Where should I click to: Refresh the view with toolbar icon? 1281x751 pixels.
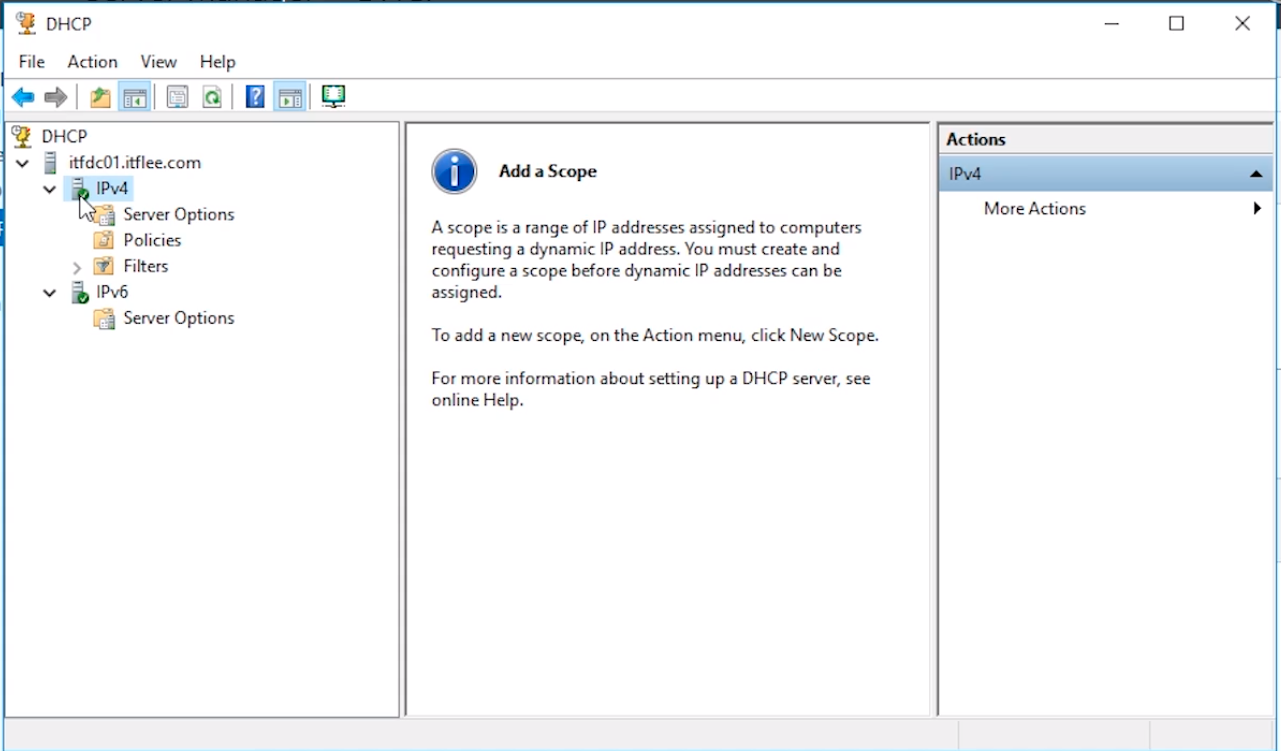(x=212, y=97)
